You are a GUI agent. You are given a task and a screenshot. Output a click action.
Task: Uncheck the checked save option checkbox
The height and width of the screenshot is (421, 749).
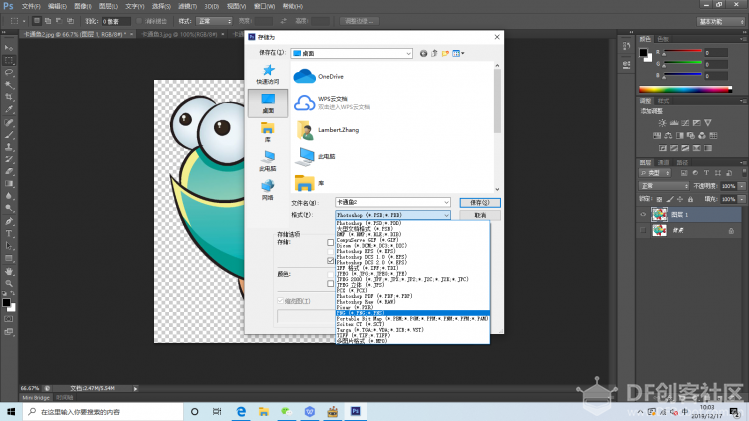click(x=331, y=260)
